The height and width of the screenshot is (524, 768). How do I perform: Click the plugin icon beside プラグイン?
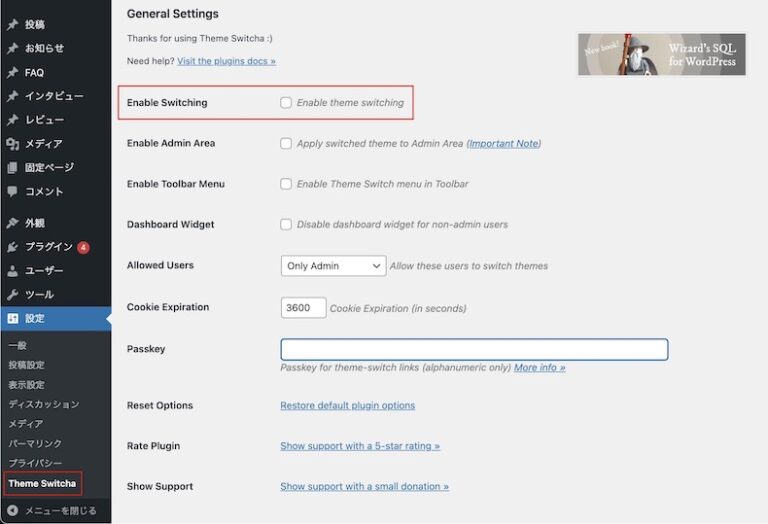coord(12,247)
